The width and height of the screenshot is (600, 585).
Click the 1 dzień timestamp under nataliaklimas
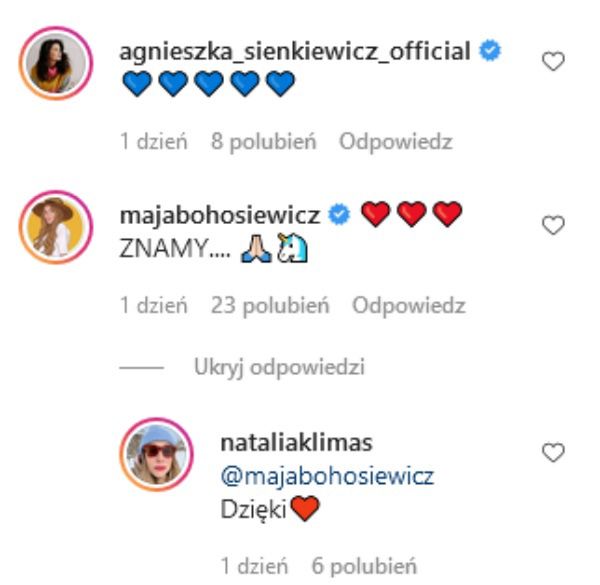(x=254, y=565)
